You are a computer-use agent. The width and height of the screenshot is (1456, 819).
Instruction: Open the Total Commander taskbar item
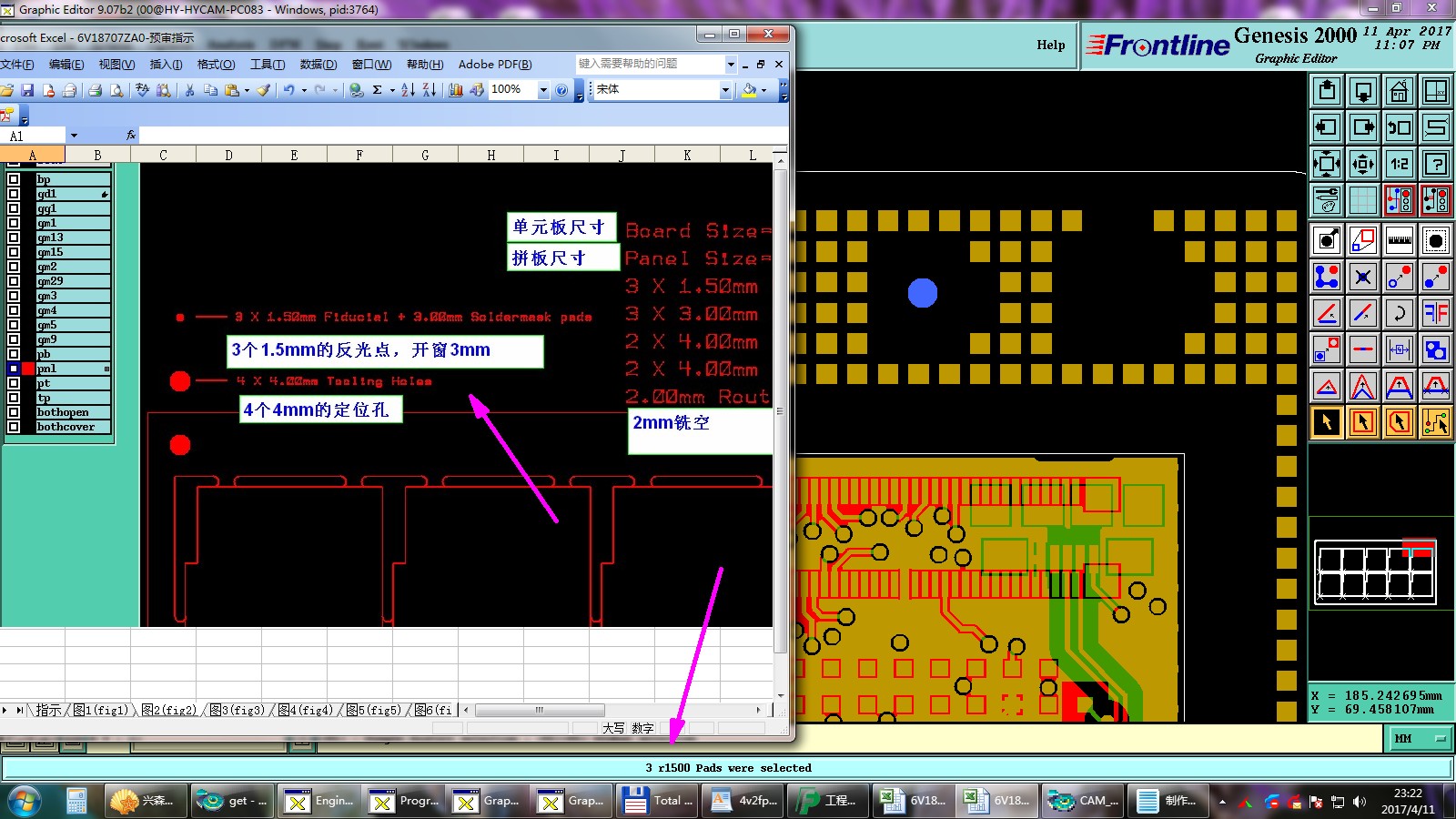658,801
